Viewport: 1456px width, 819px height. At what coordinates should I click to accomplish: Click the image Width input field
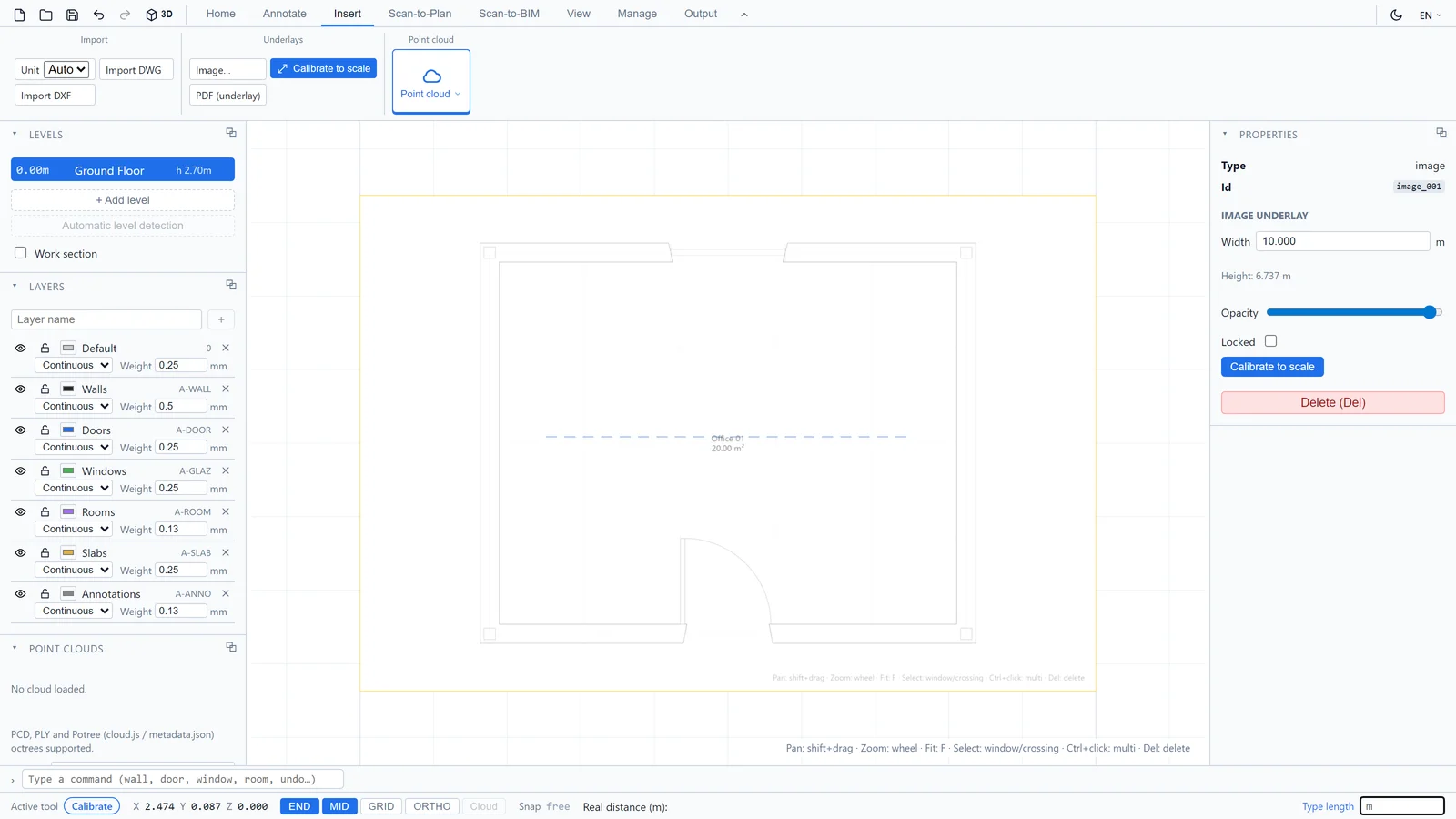tap(1343, 241)
